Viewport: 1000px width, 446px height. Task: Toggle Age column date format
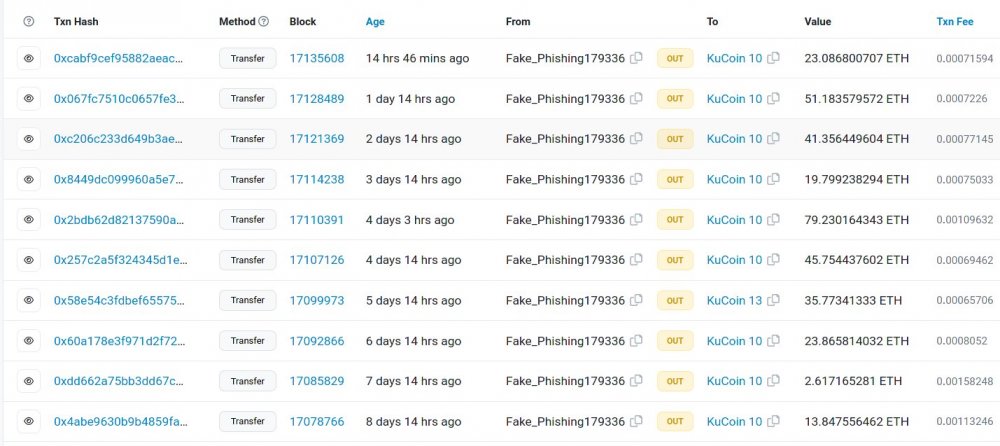tap(375, 21)
